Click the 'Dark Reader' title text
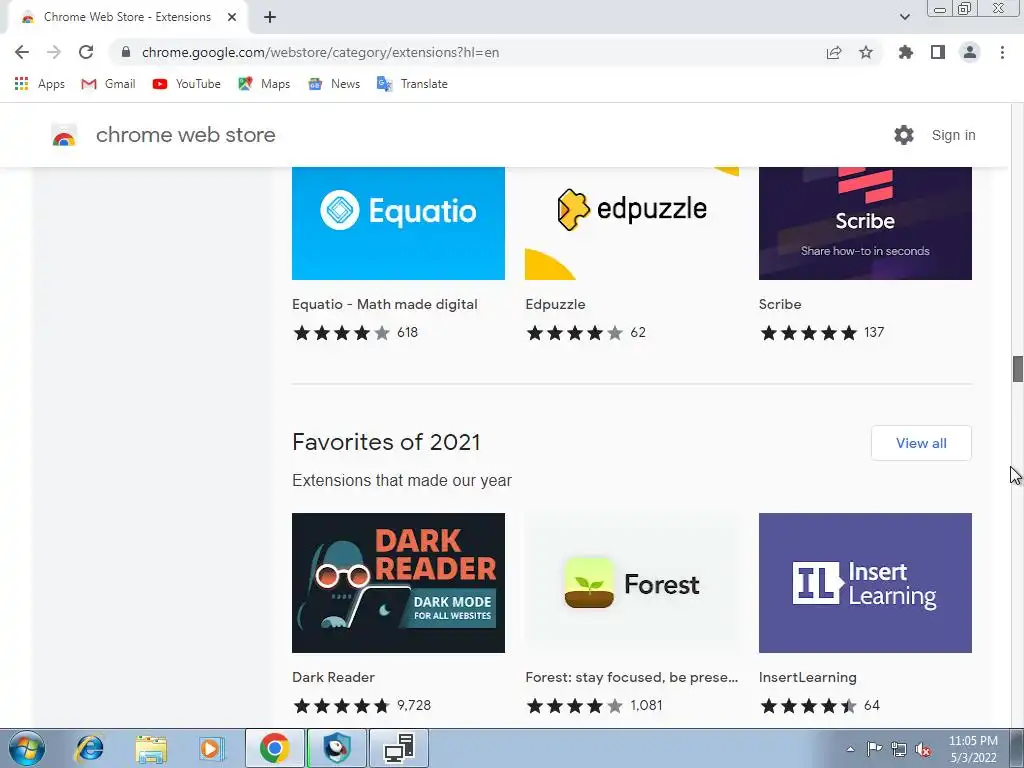The width and height of the screenshot is (1024, 768). coord(333,677)
